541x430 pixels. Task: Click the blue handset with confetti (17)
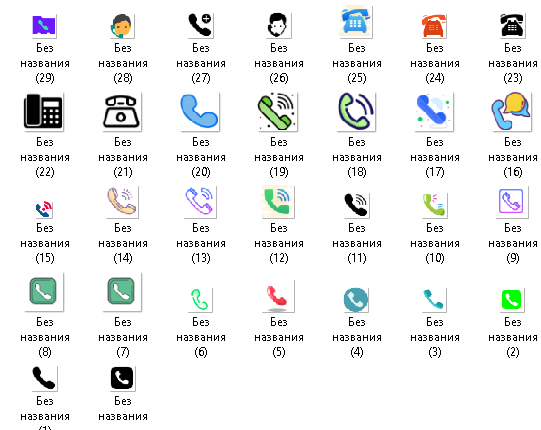(434, 111)
